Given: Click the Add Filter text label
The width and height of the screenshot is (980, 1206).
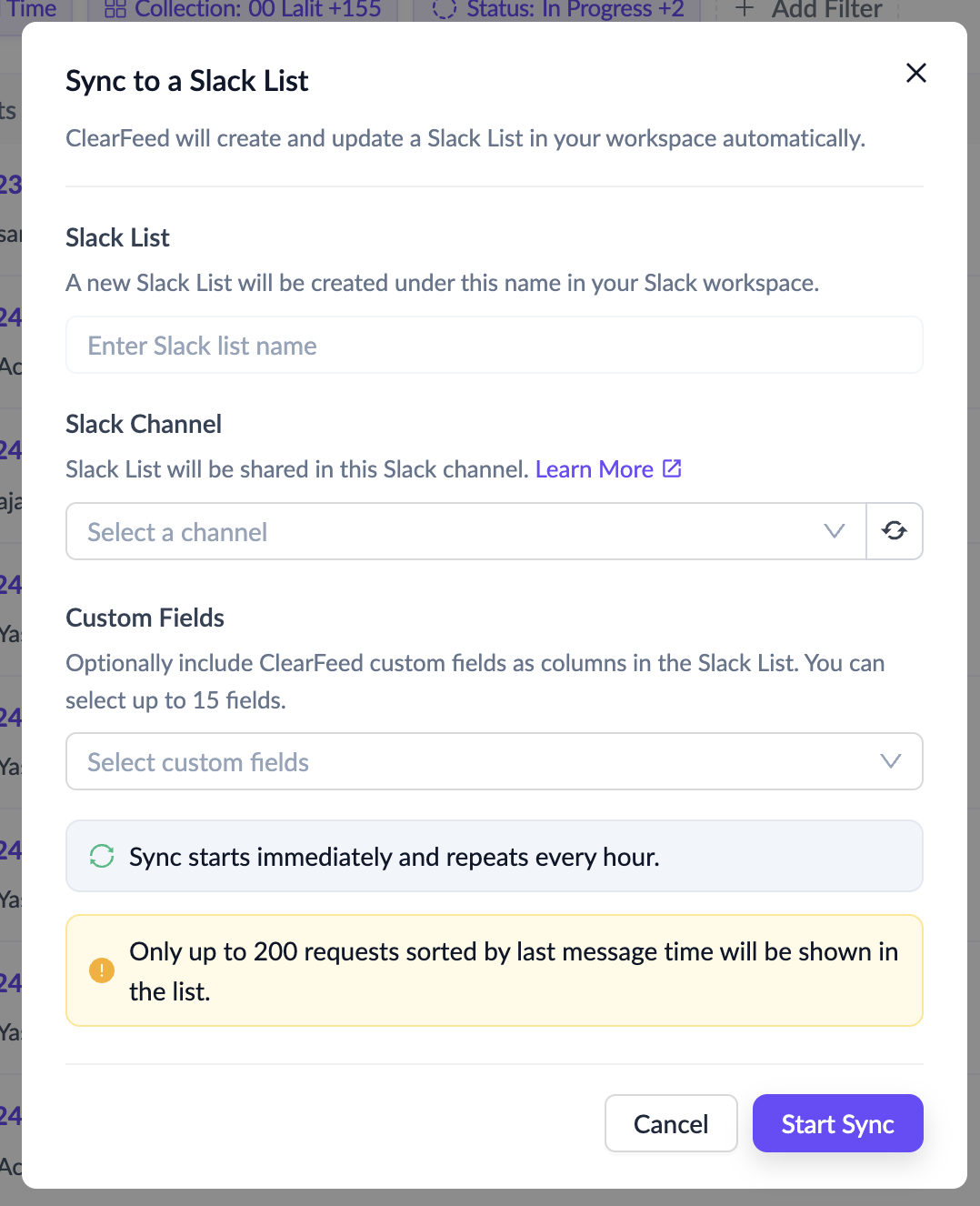Looking at the screenshot, I should click(826, 9).
